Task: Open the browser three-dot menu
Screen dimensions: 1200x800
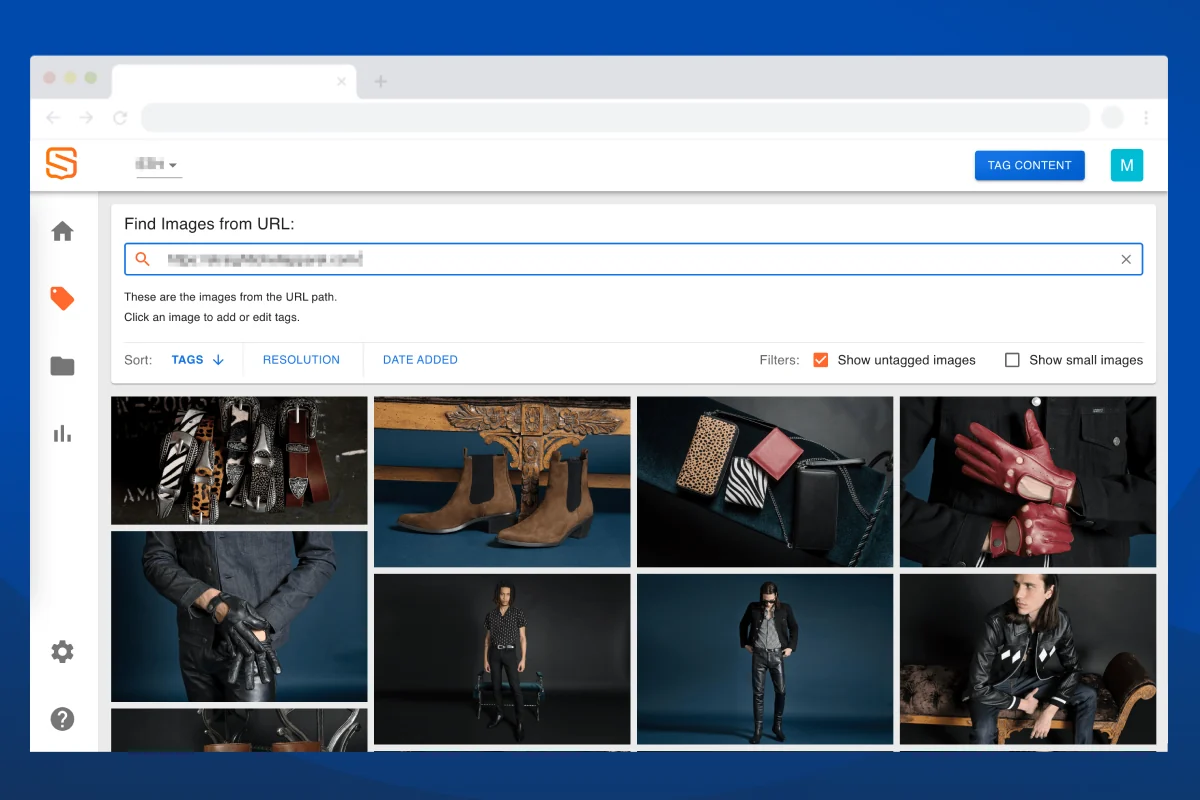Action: tap(1146, 118)
